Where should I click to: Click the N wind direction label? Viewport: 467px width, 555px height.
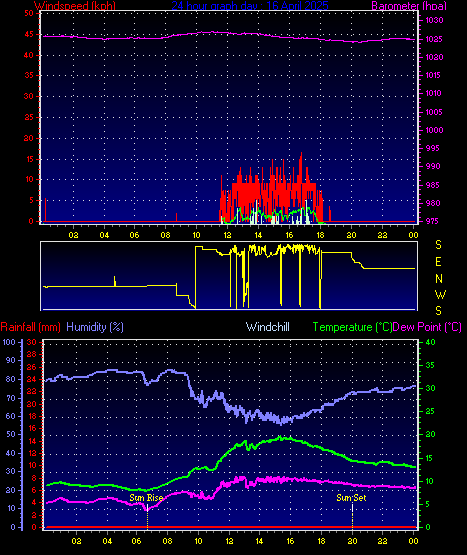439,279
